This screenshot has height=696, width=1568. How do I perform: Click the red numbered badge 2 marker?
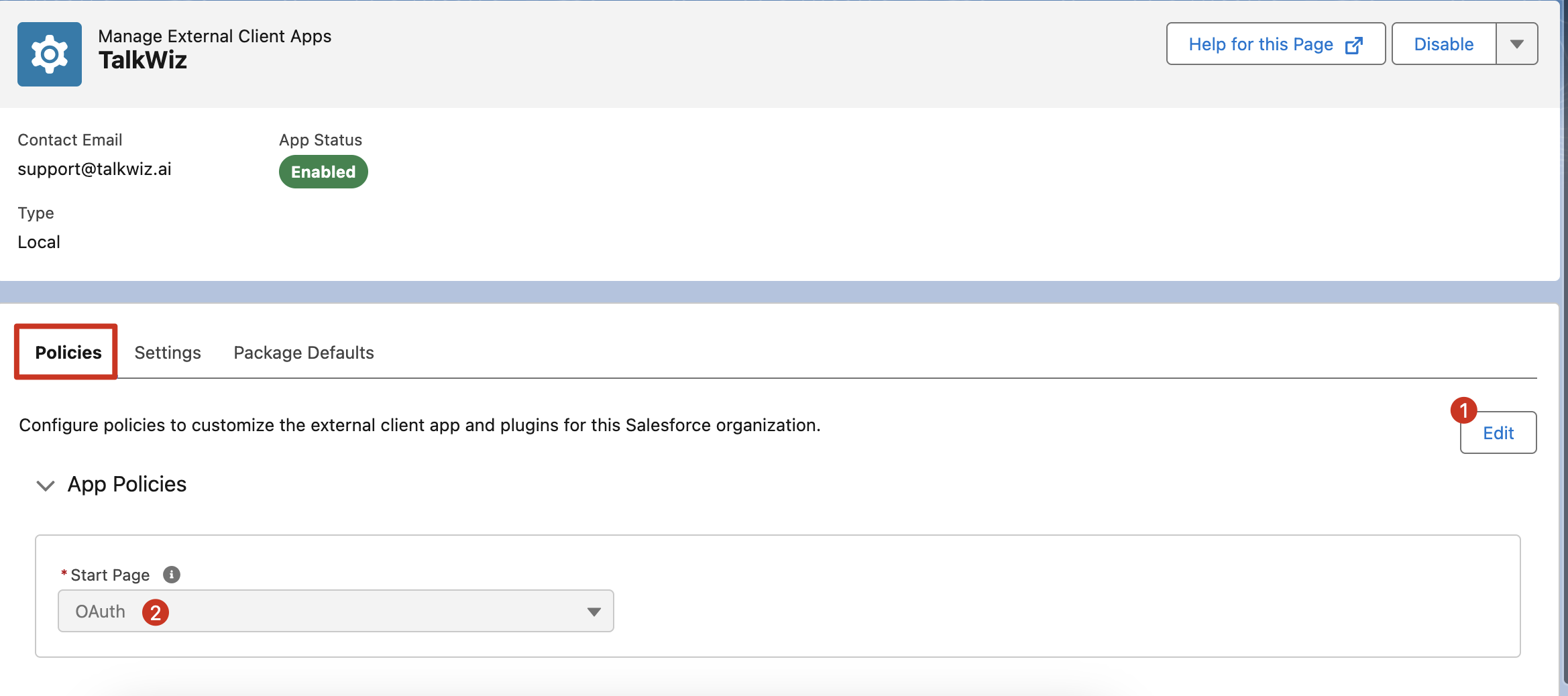coord(156,612)
